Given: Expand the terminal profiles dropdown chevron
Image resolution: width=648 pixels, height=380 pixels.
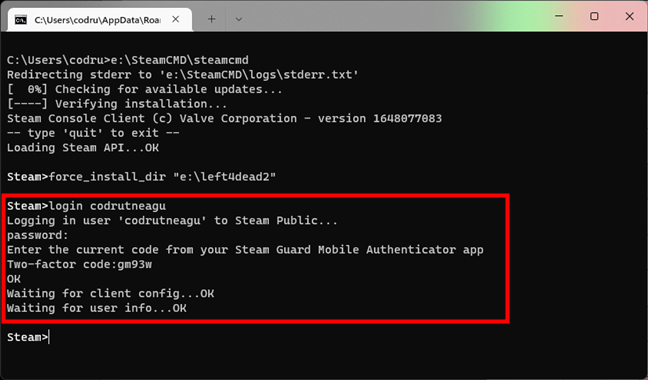Looking at the screenshot, I should coord(238,19).
